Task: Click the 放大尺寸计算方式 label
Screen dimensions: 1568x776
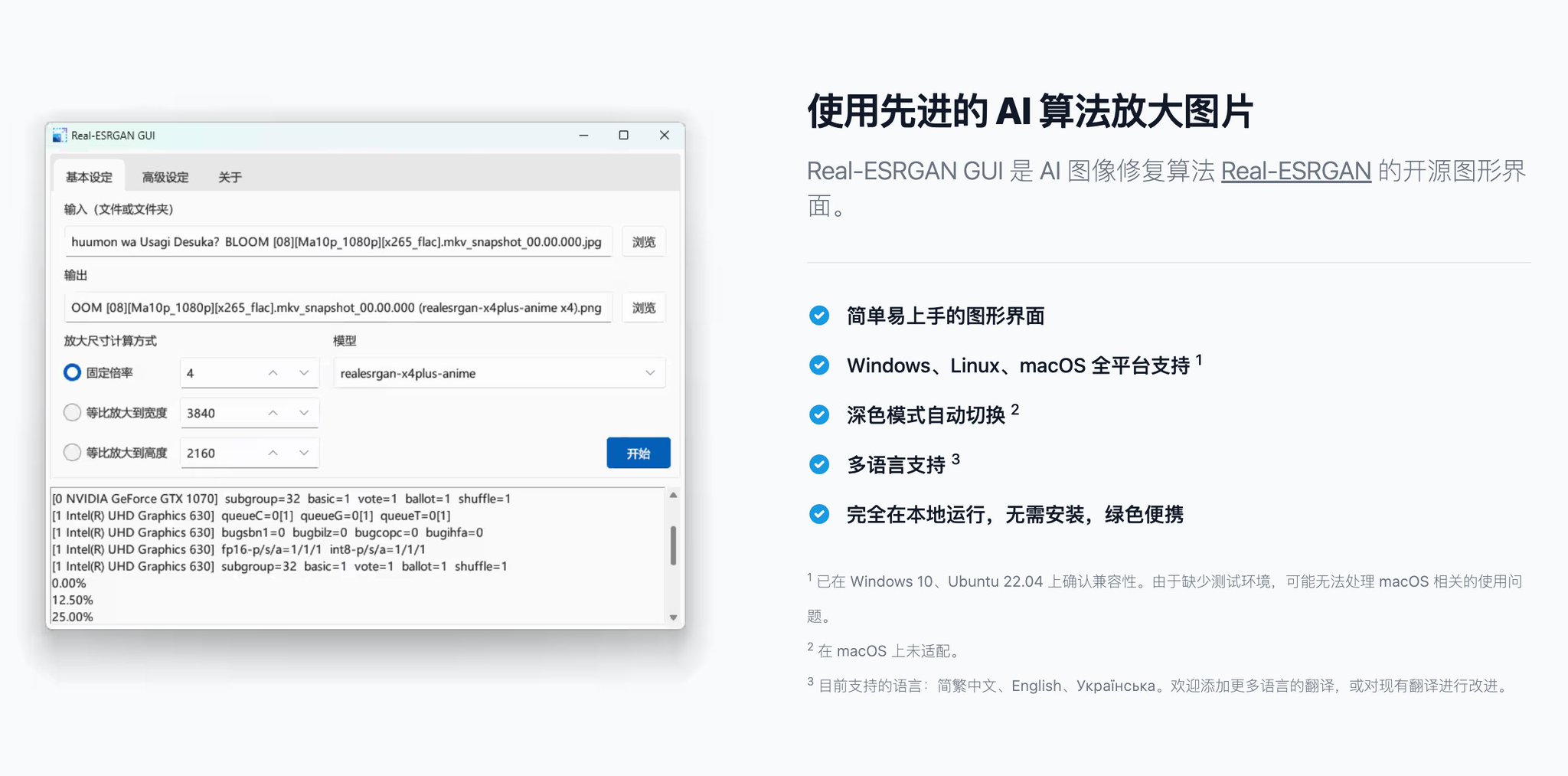Action: pyautogui.click(x=110, y=340)
